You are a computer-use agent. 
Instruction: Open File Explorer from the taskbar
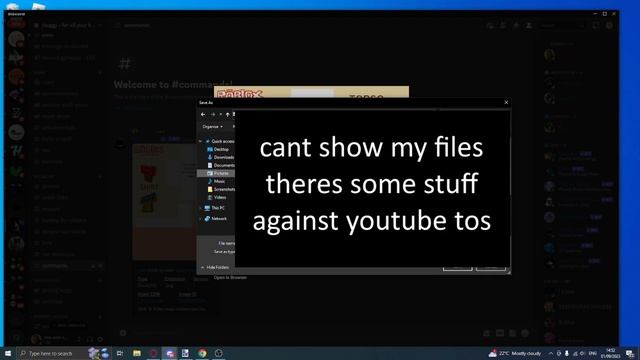(x=137, y=353)
